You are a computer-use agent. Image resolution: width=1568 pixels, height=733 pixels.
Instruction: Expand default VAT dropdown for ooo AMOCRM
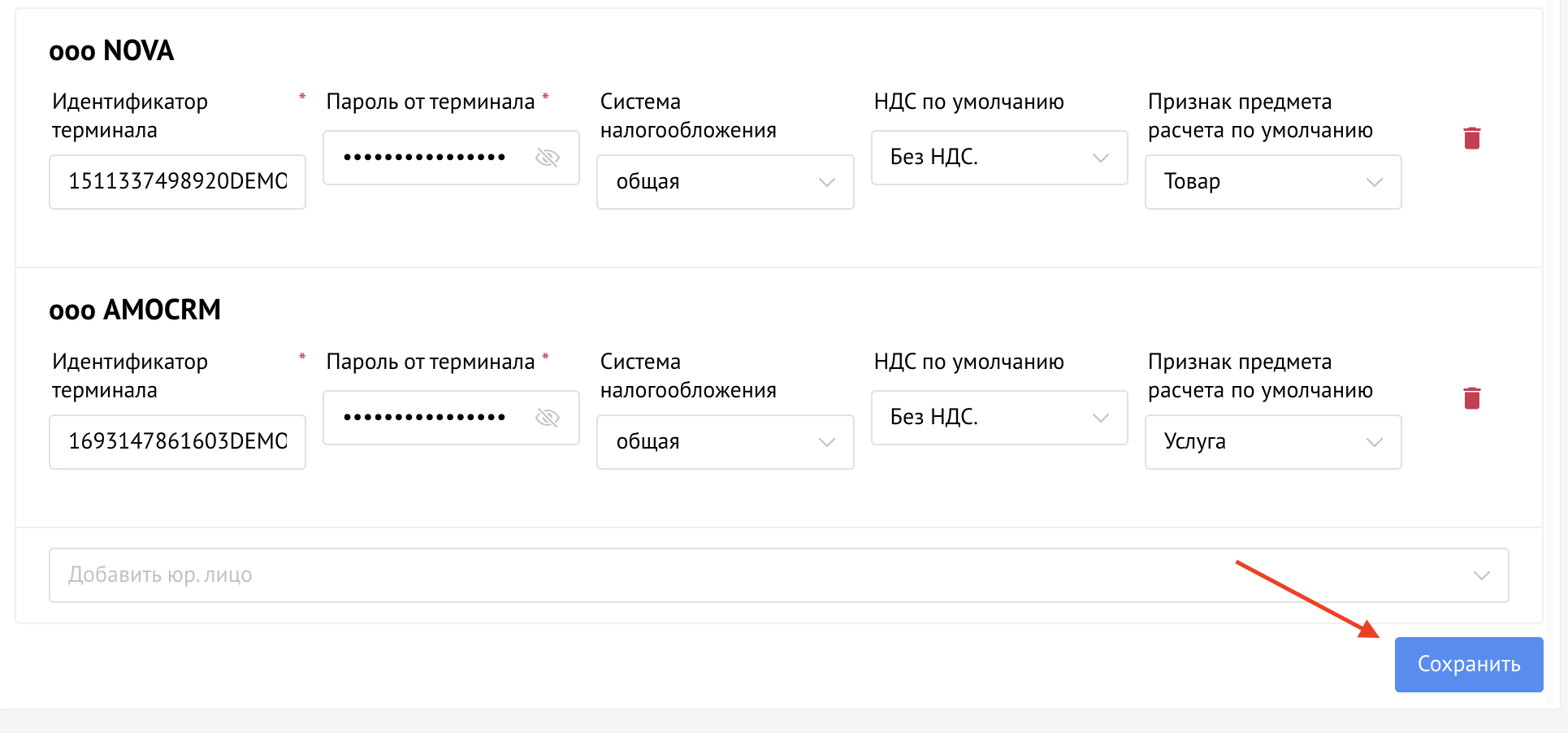pyautogui.click(x=998, y=418)
